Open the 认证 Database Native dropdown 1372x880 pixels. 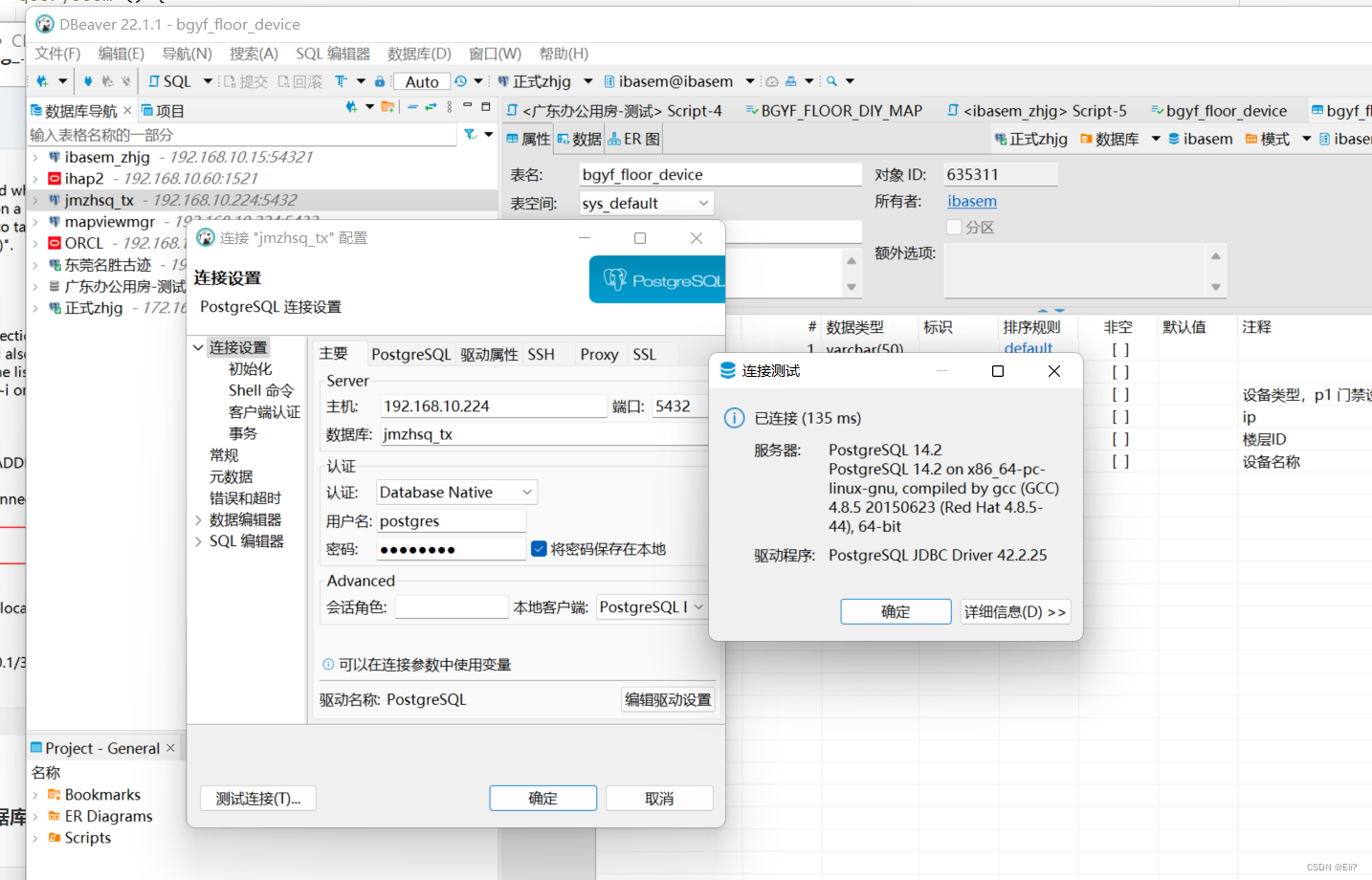(x=456, y=493)
